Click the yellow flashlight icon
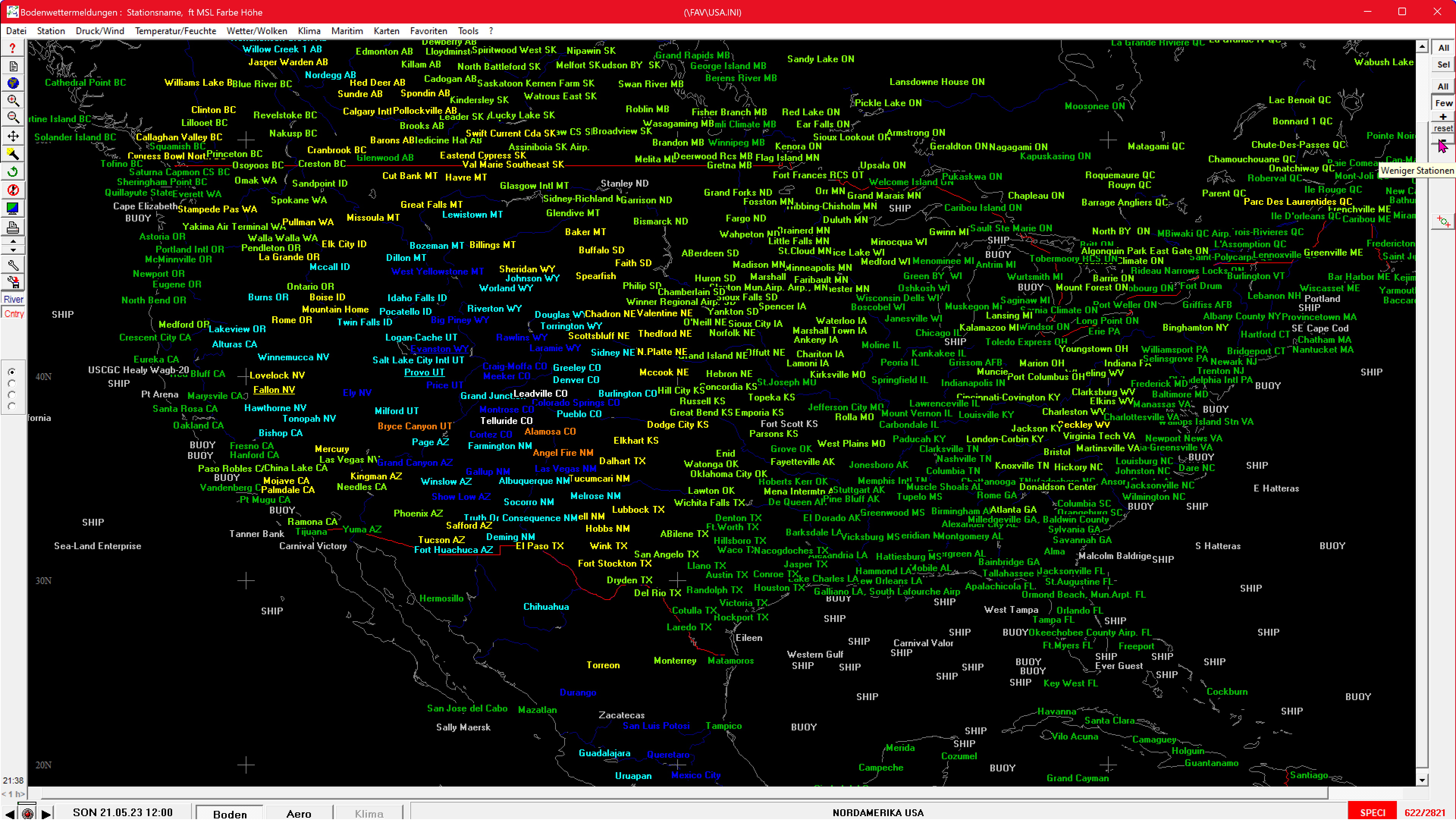 [13, 154]
